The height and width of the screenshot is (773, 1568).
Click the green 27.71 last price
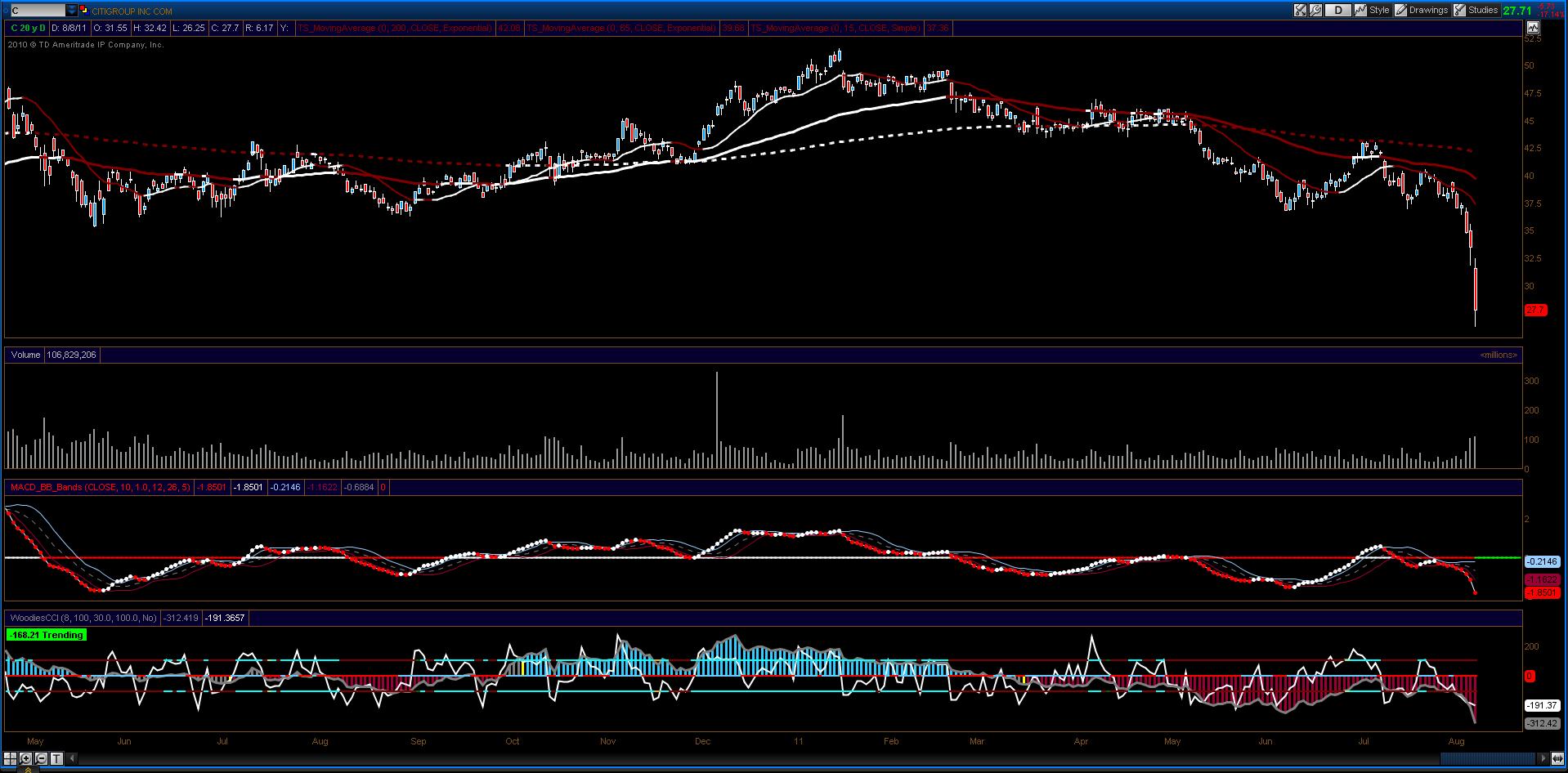[x=1517, y=11]
